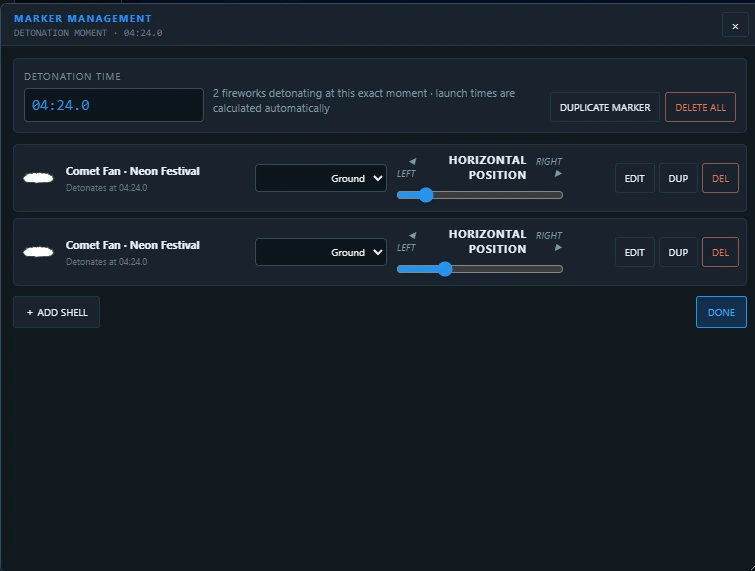Click first shell's comet fan thumbnail icon
The image size is (755, 571).
pyautogui.click(x=39, y=178)
